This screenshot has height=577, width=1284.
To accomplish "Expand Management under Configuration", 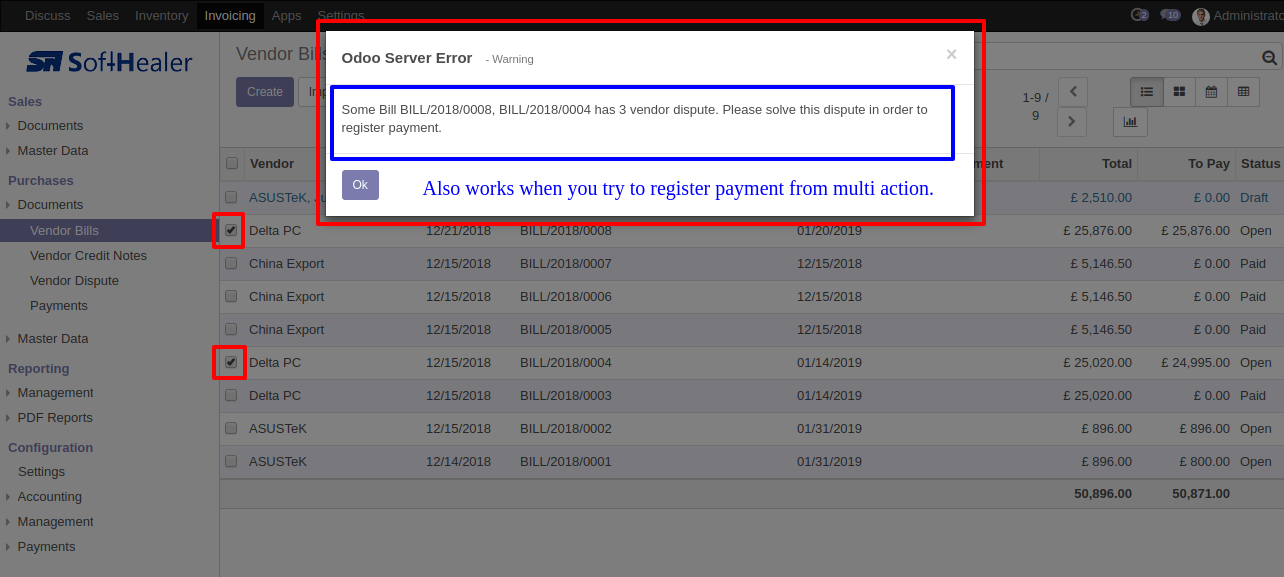I will [55, 522].
